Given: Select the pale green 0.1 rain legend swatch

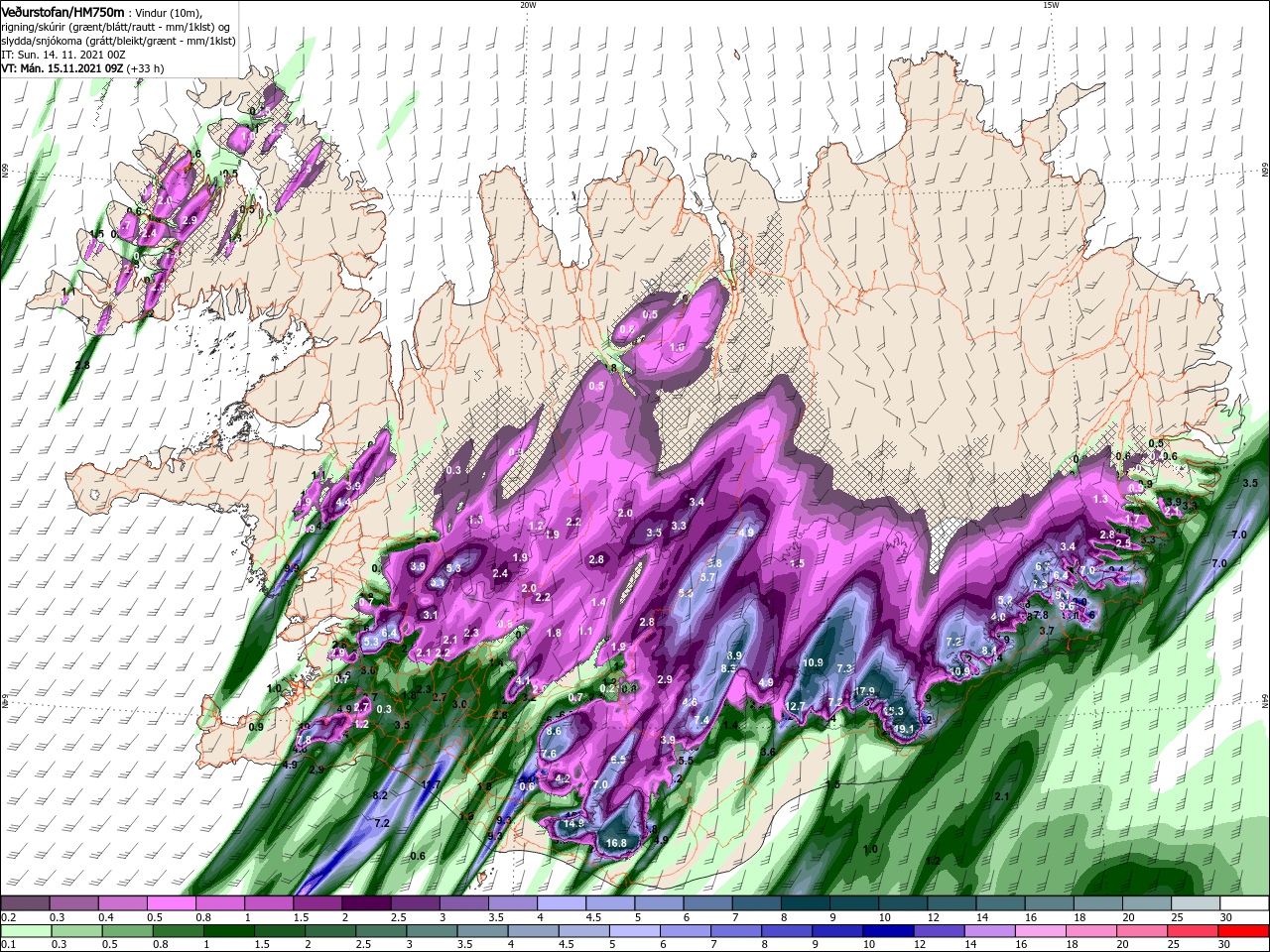Looking at the screenshot, I should point(25,931).
